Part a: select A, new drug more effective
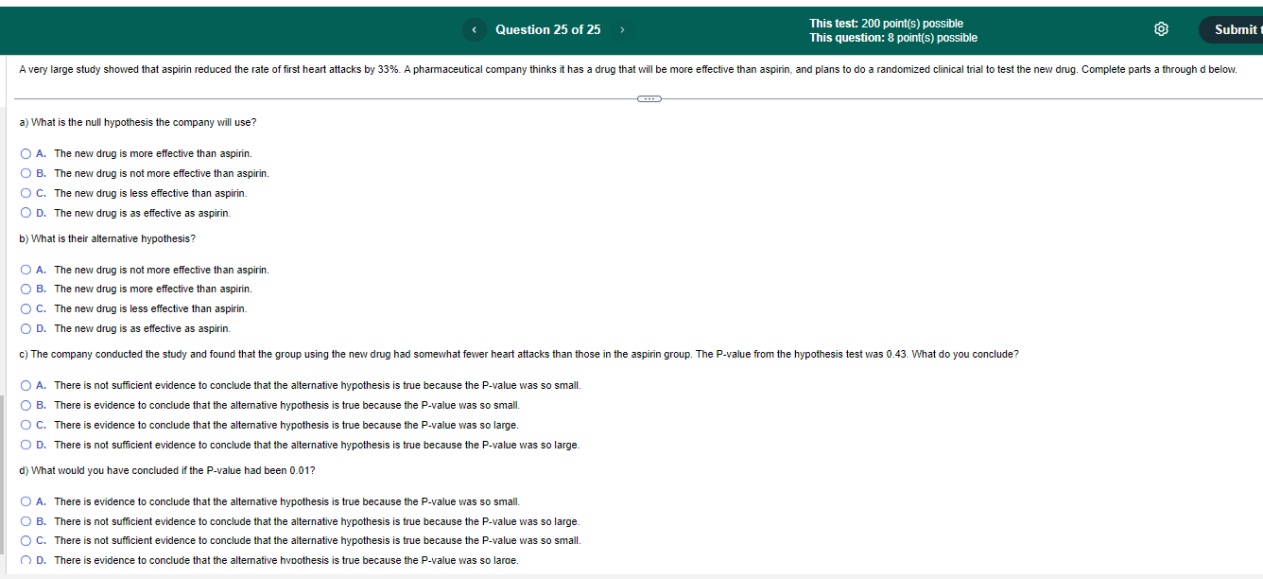 pos(26,154)
